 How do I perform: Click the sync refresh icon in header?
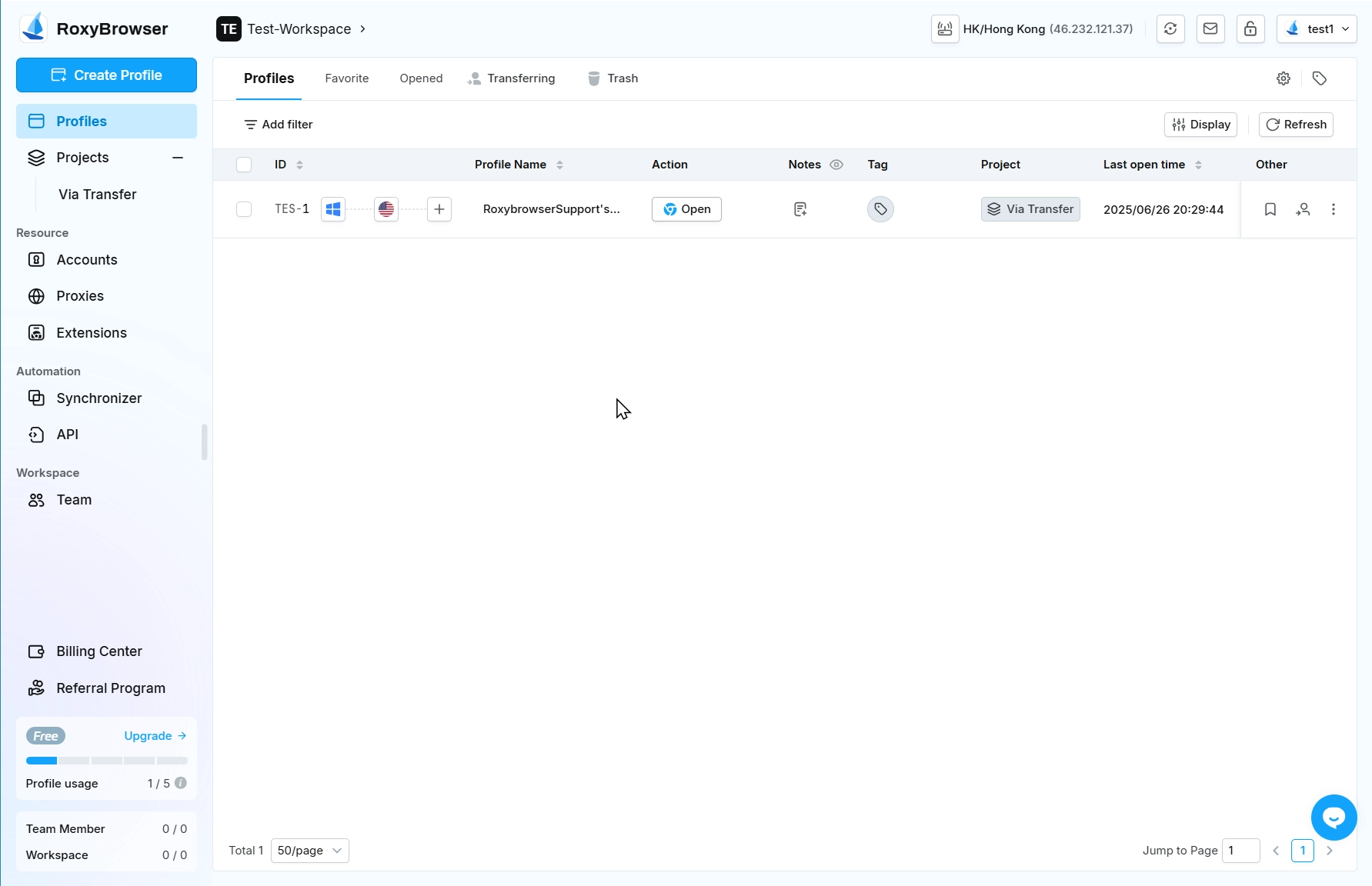(1170, 29)
